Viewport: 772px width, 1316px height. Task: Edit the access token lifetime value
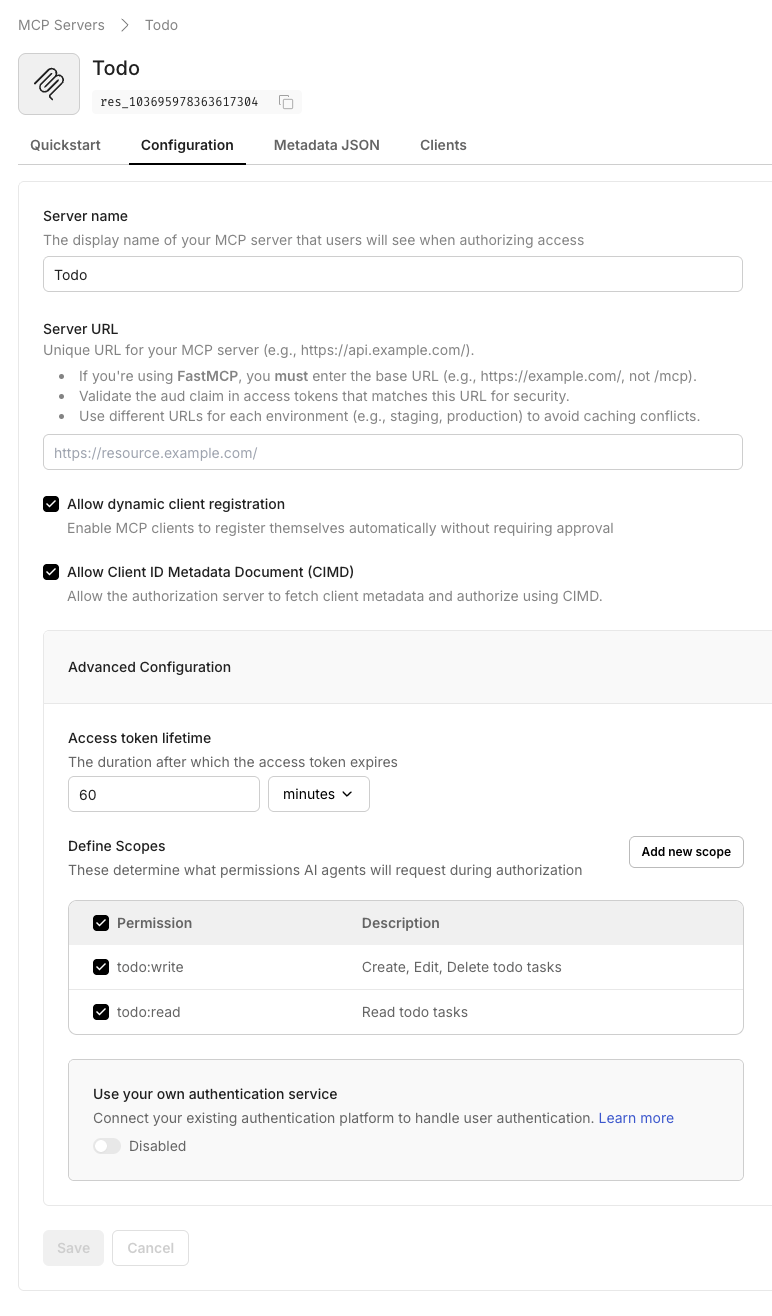163,794
